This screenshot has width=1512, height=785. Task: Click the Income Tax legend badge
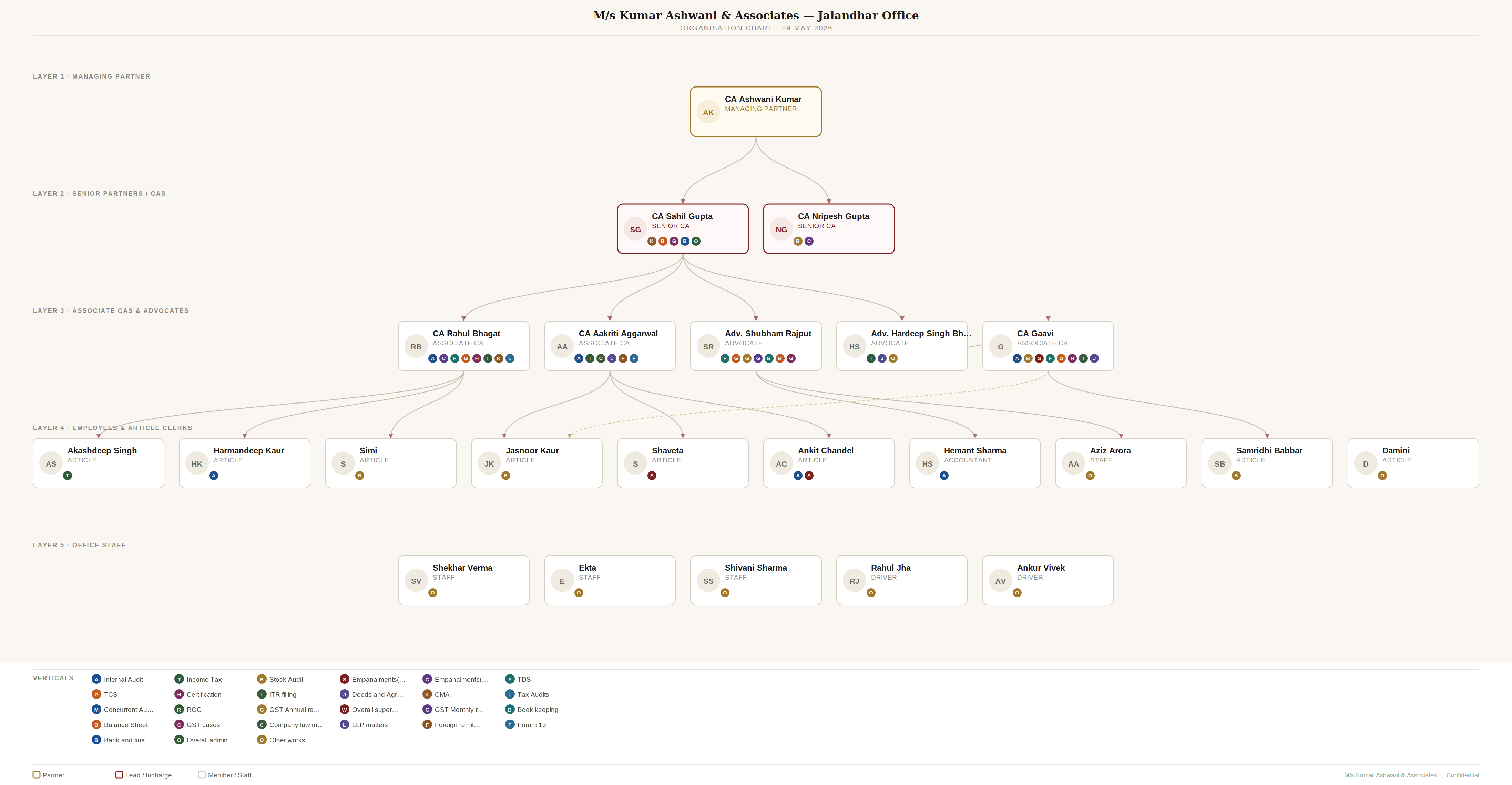179,679
